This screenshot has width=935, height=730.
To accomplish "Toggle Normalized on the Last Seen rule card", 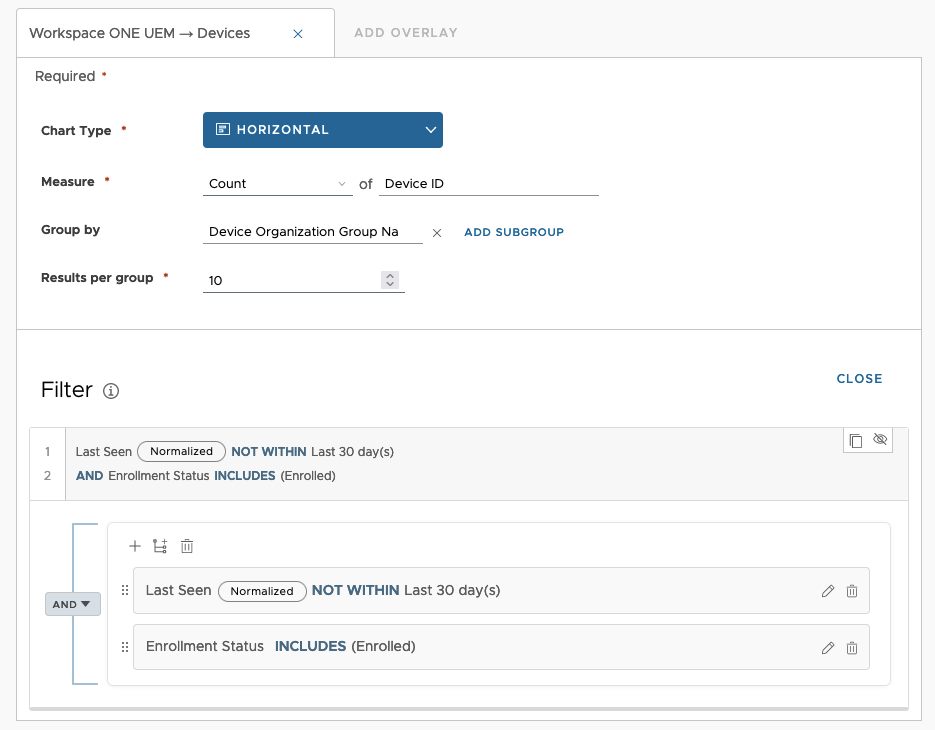I will click(262, 591).
